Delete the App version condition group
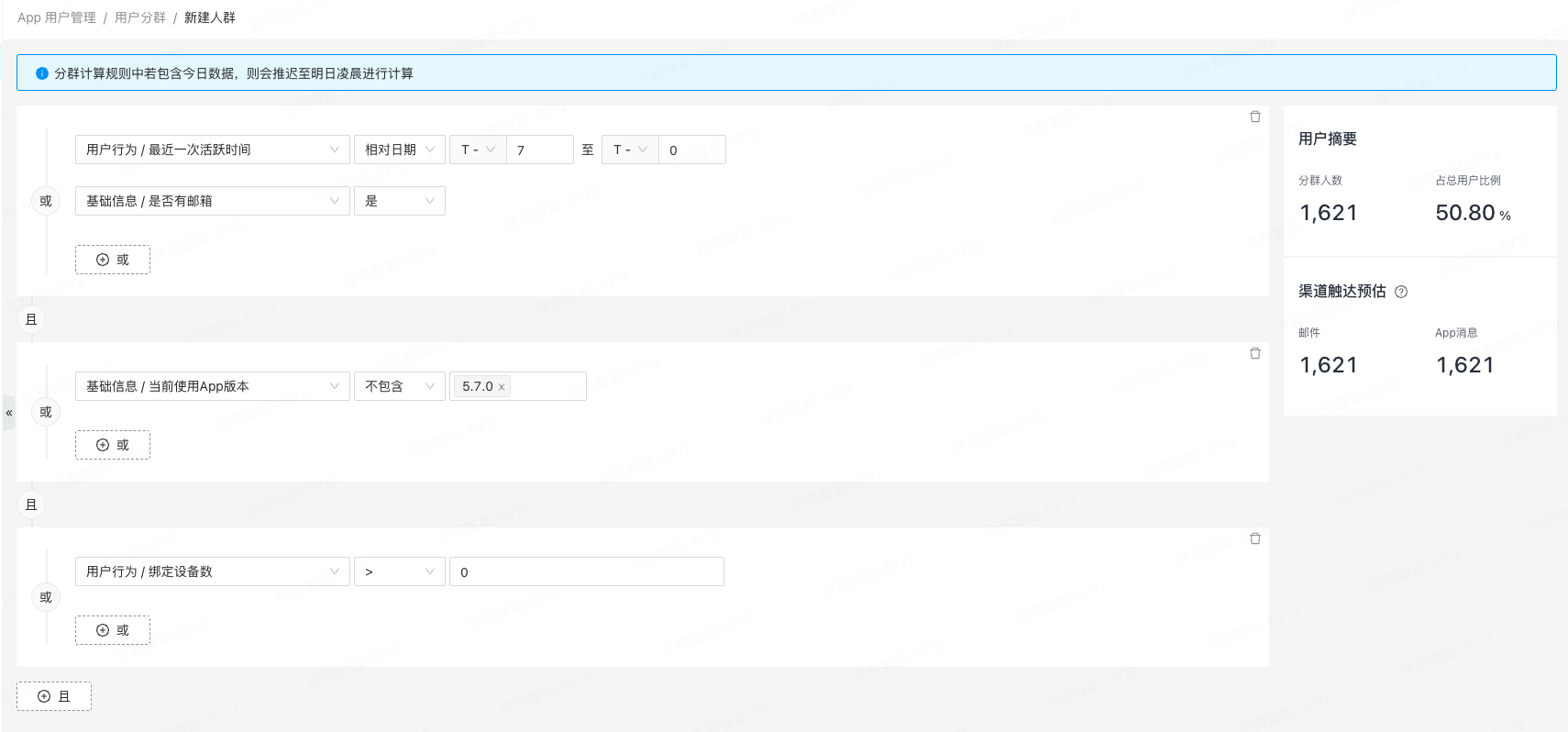 [x=1254, y=353]
